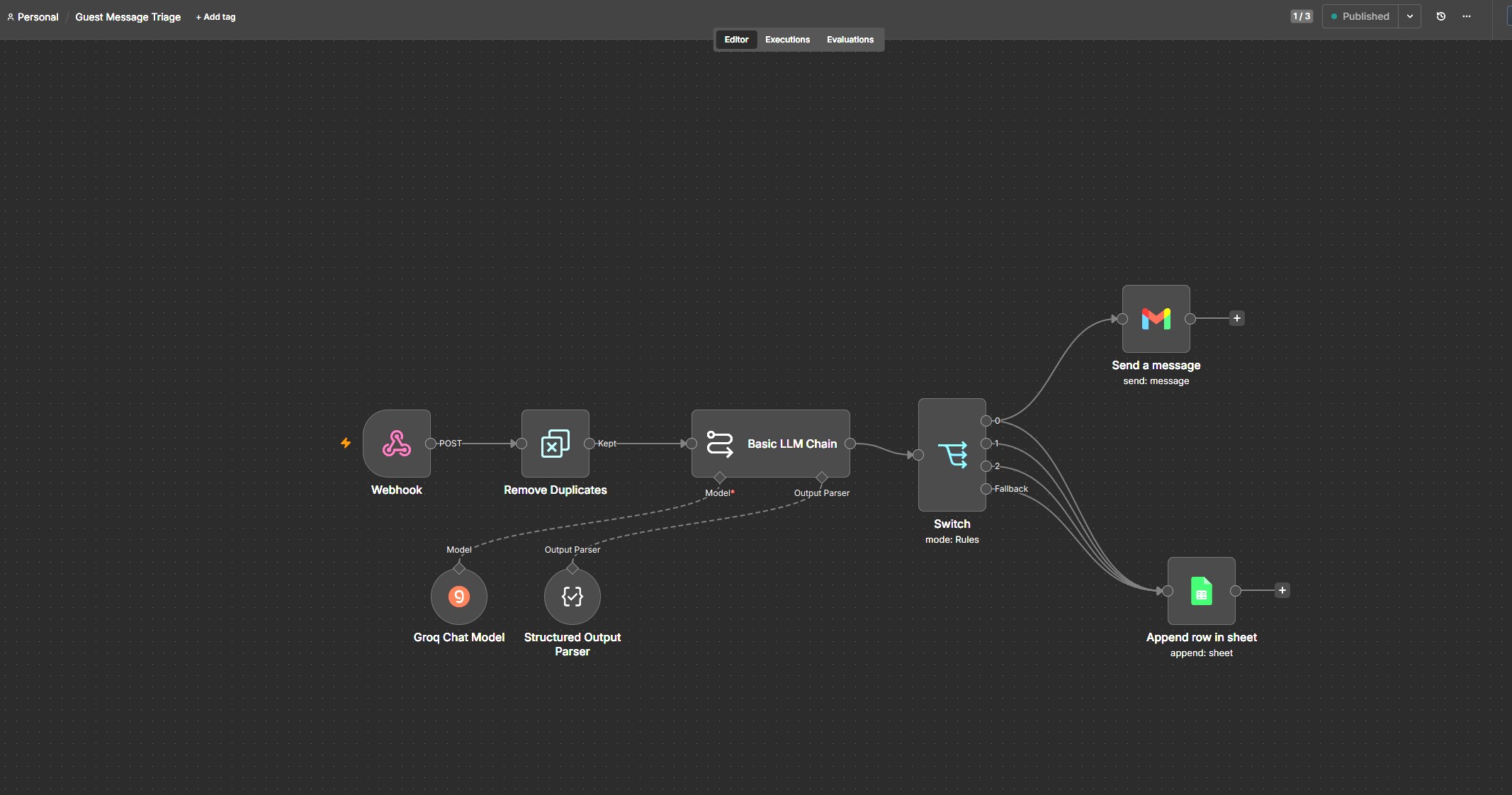Click the Structured Output Parser top diamond connector
The image size is (1512, 795).
click(572, 568)
